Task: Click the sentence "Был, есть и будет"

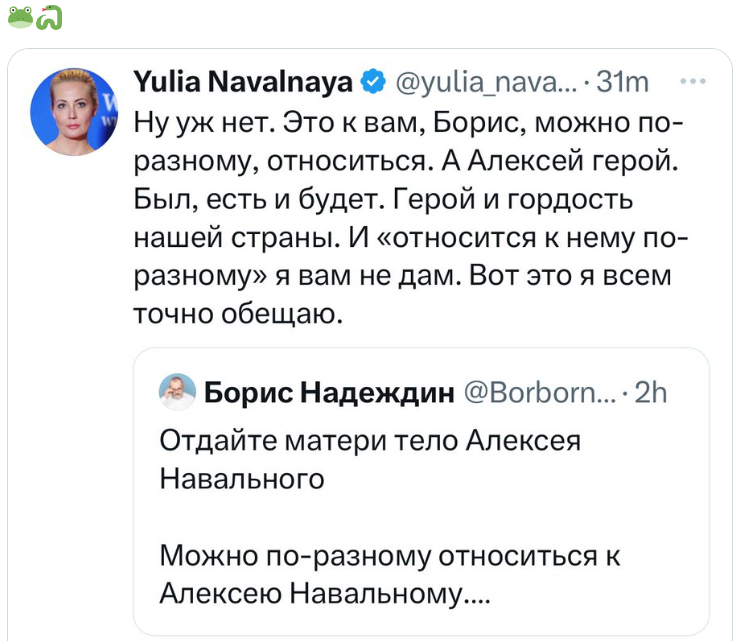Action: [255, 202]
